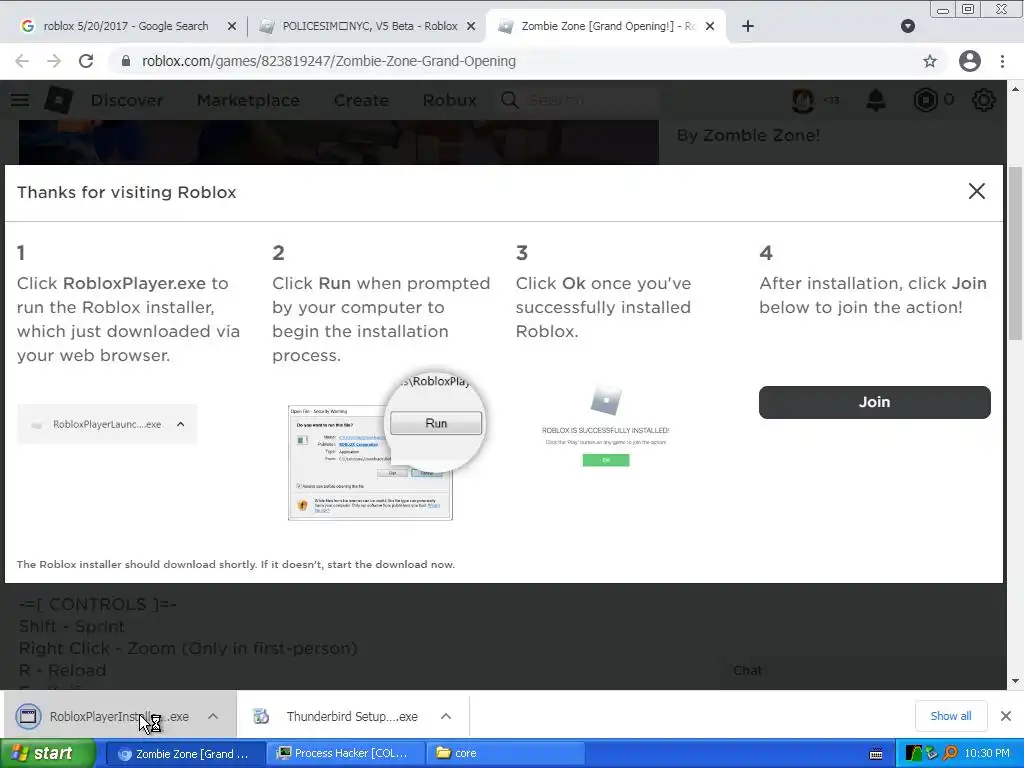Open the Marketplace page
1024x768 pixels.
[248, 100]
